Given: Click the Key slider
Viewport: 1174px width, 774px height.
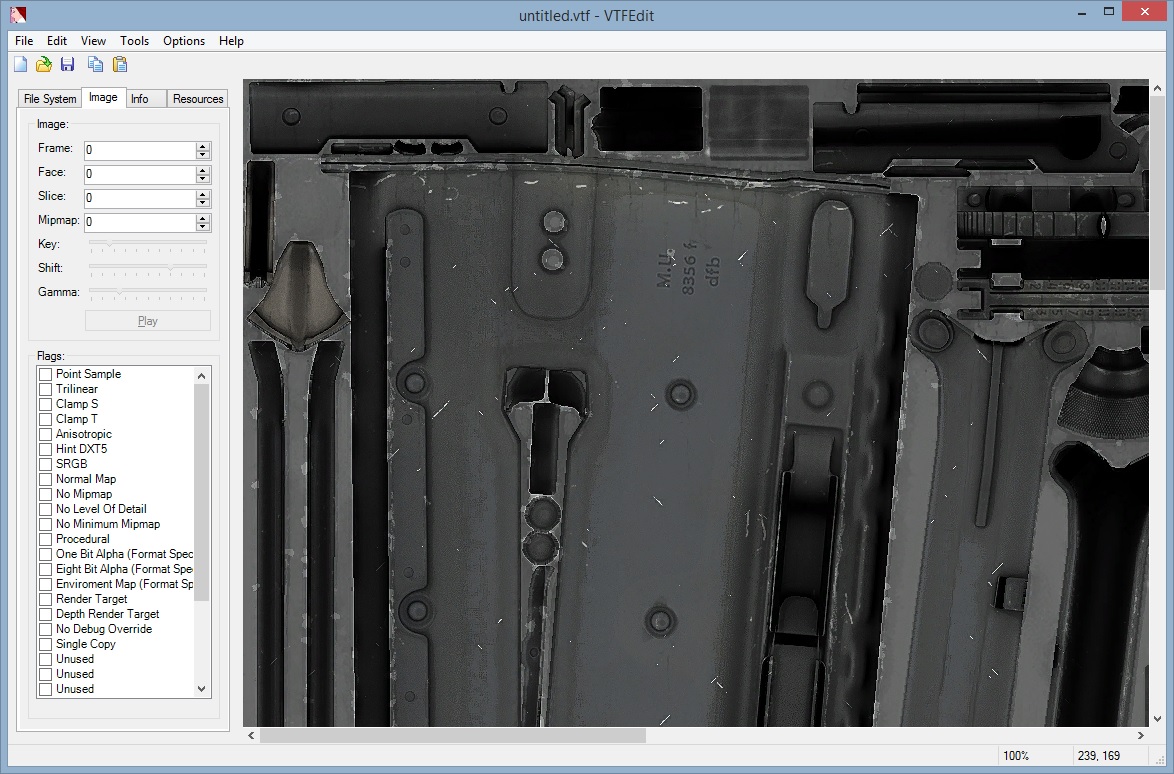Looking at the screenshot, I should pos(147,245).
